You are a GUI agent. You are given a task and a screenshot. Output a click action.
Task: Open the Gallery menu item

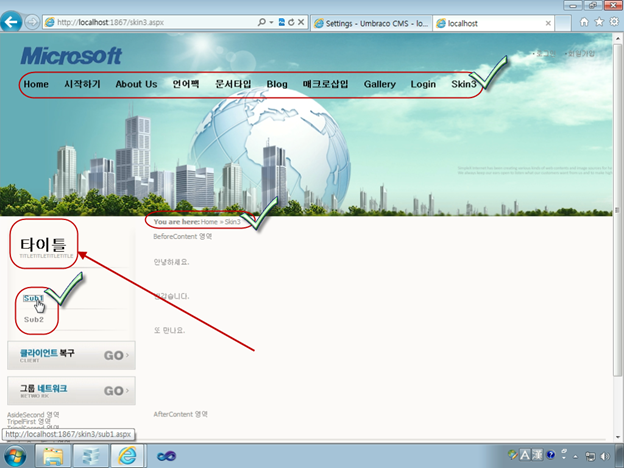[x=380, y=84]
